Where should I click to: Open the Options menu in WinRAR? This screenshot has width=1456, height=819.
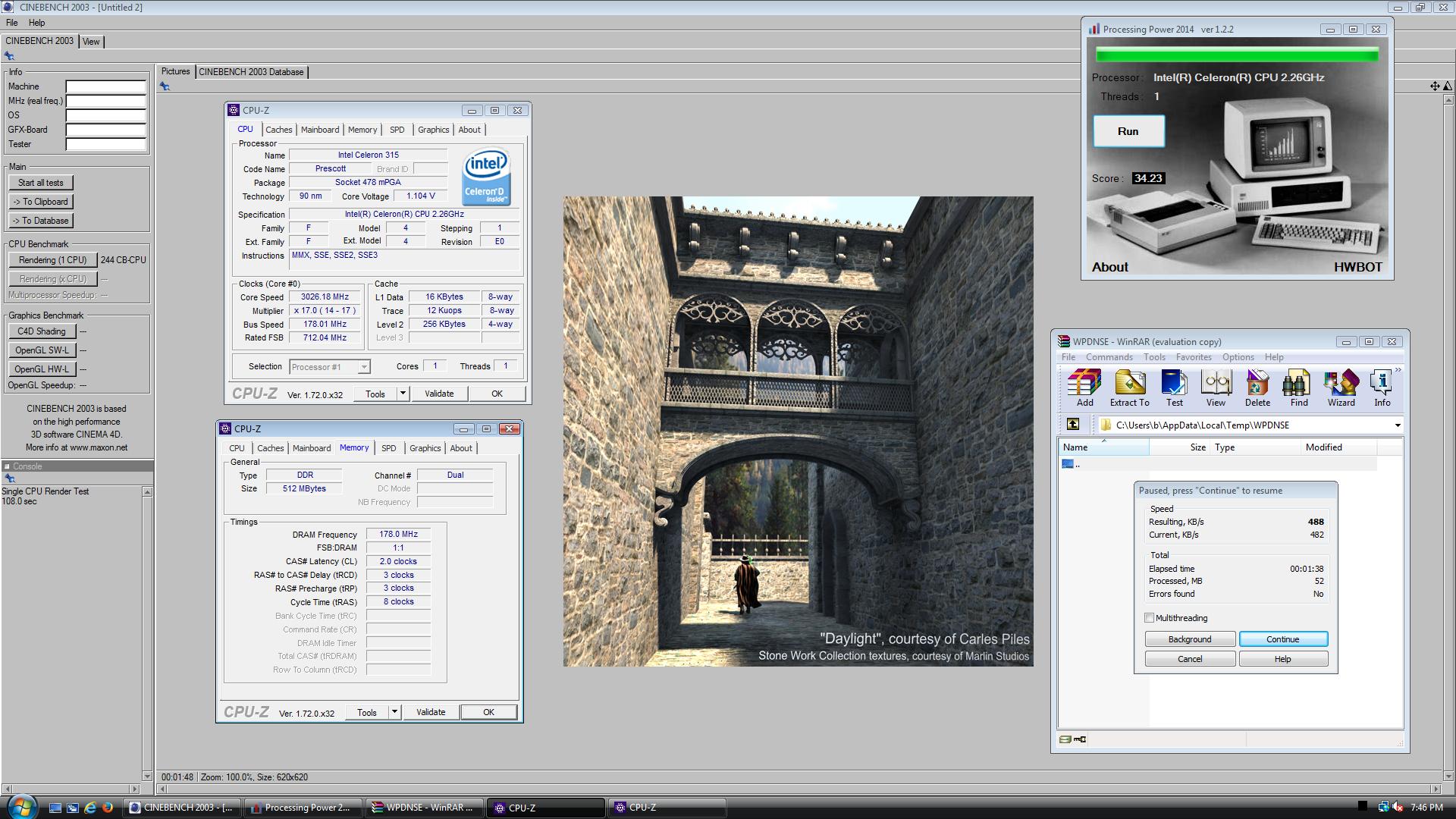pyautogui.click(x=1238, y=357)
